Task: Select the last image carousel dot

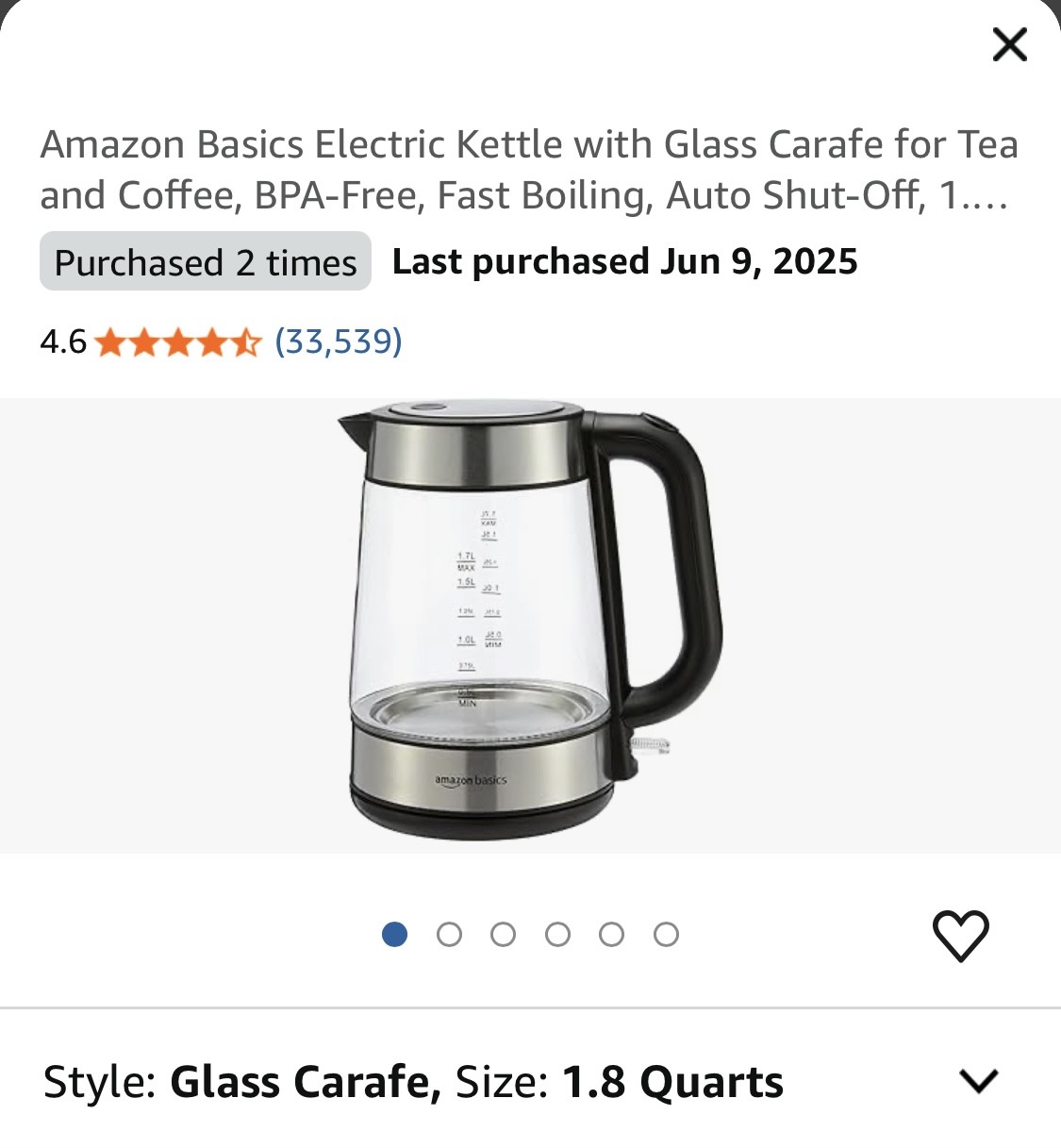Action: tap(666, 935)
